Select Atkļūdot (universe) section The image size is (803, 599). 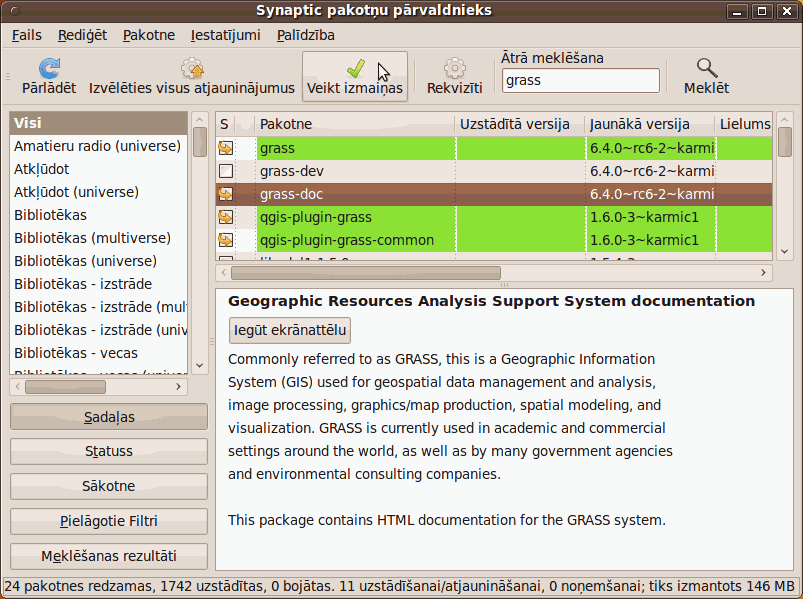[98, 192]
